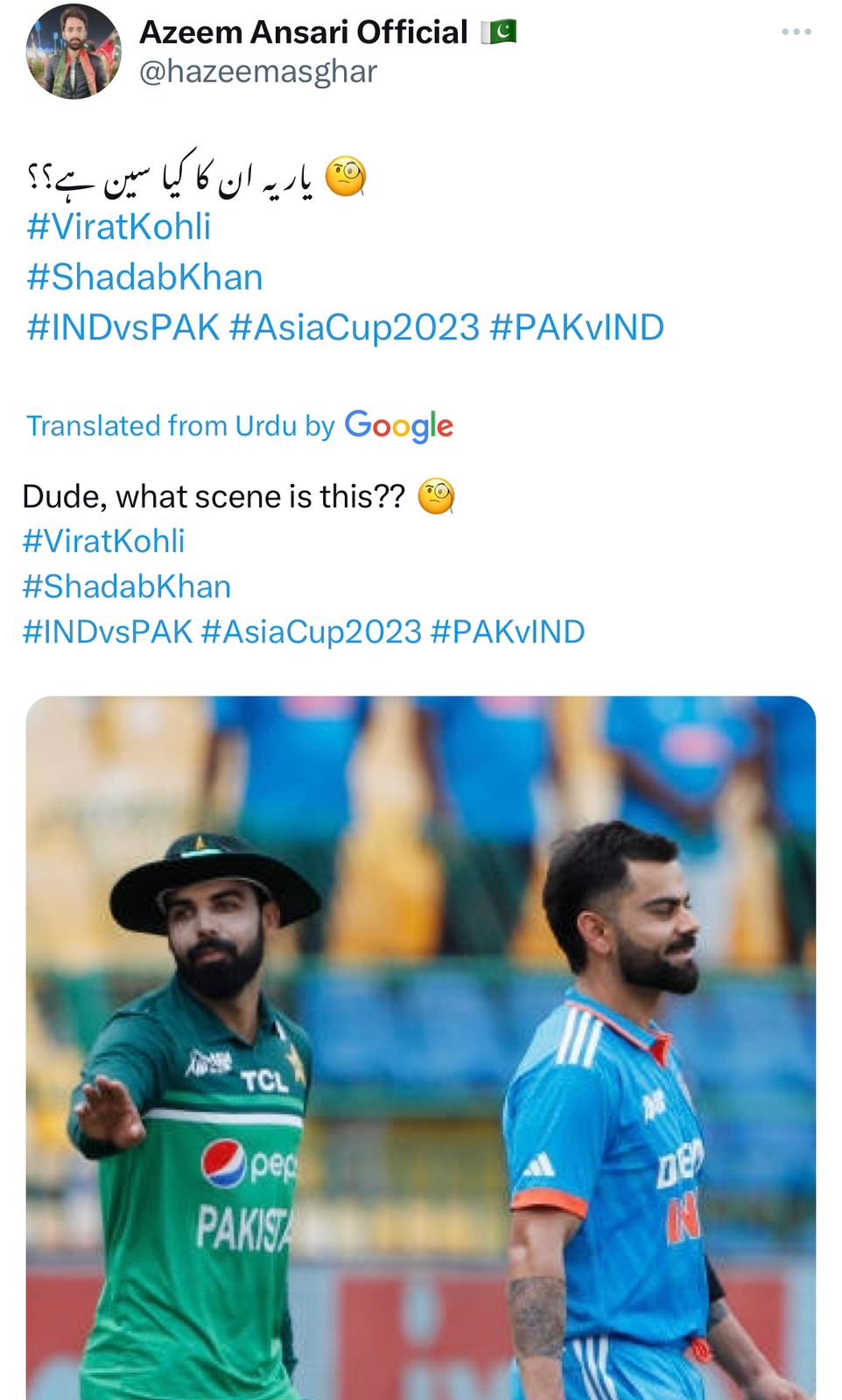Tap #AsiaCup2023 hashtag in the original Urdu tweet
This screenshot has height=1400, width=842.
coord(354,328)
